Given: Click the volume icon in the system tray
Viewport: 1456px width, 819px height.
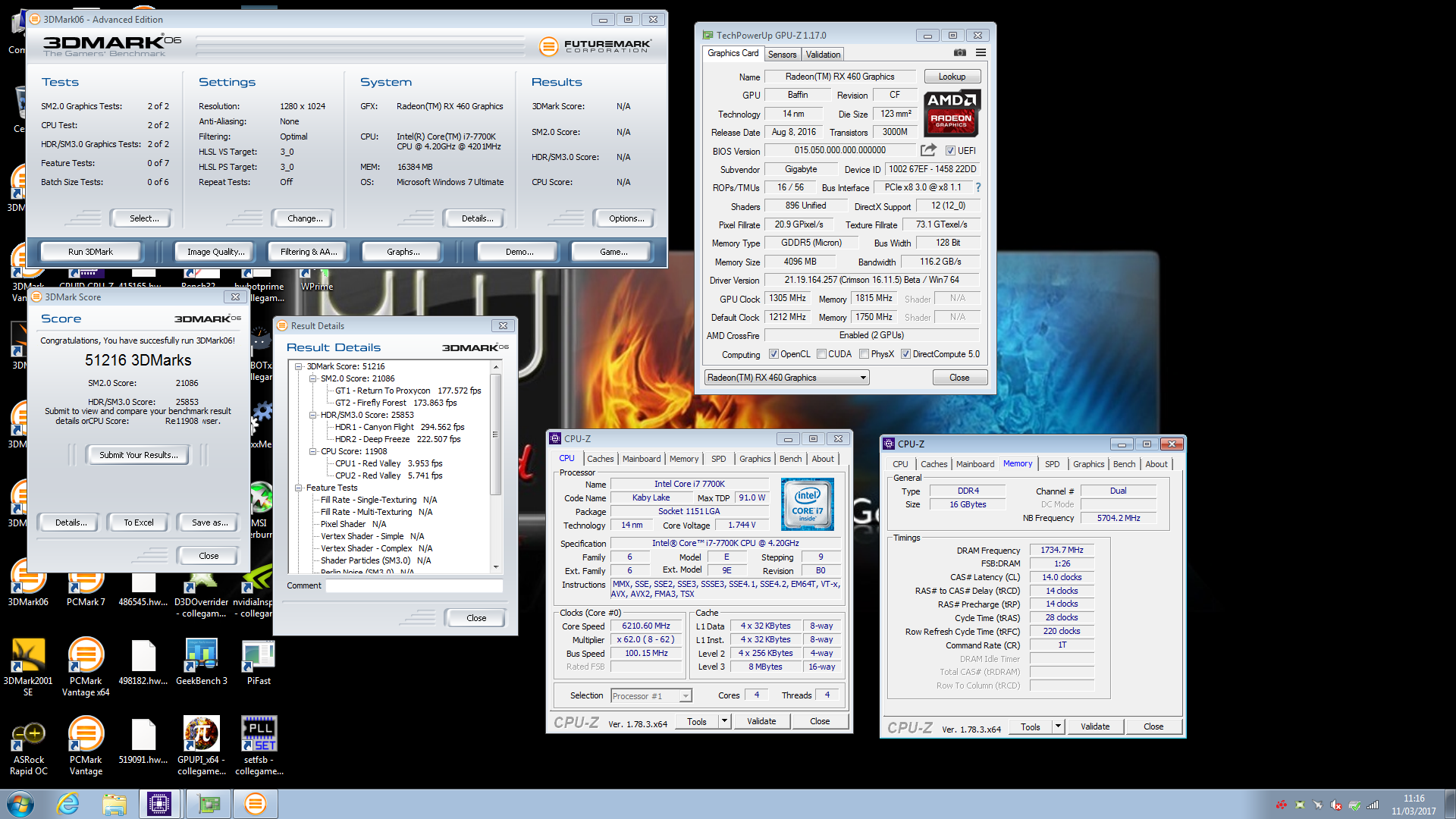Looking at the screenshot, I should click(x=1336, y=805).
